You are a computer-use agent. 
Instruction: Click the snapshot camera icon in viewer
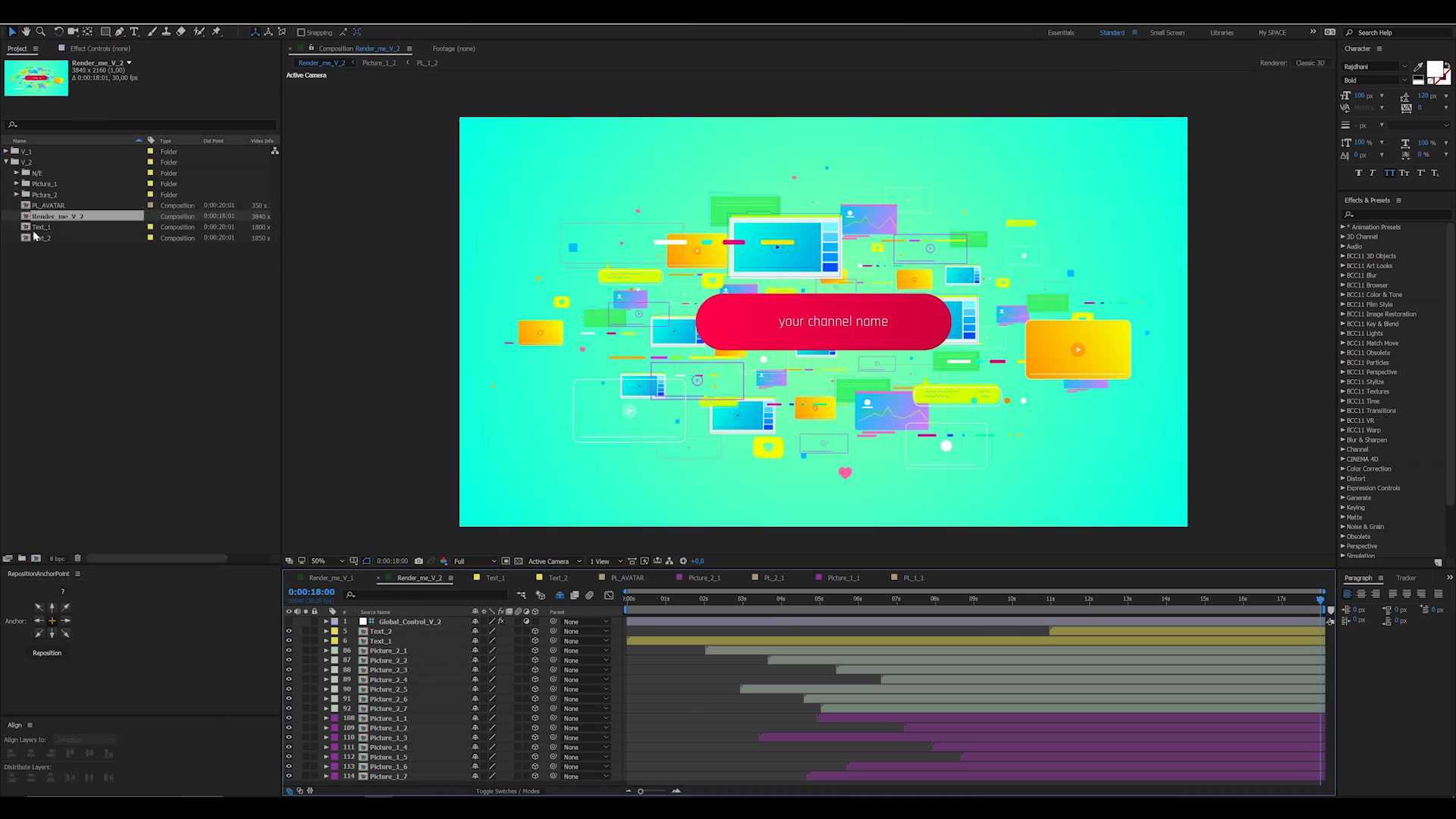click(419, 561)
